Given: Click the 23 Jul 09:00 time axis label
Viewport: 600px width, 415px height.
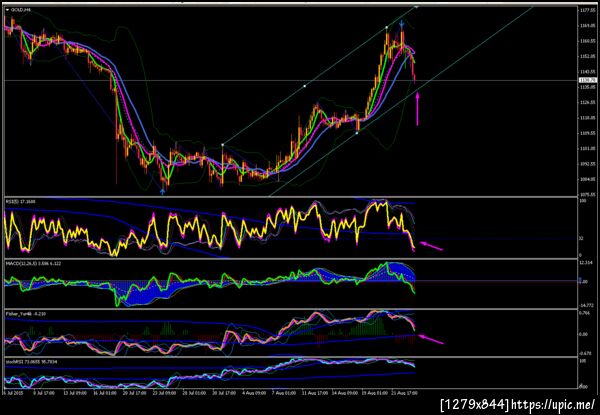Looking at the screenshot, I should tap(163, 392).
